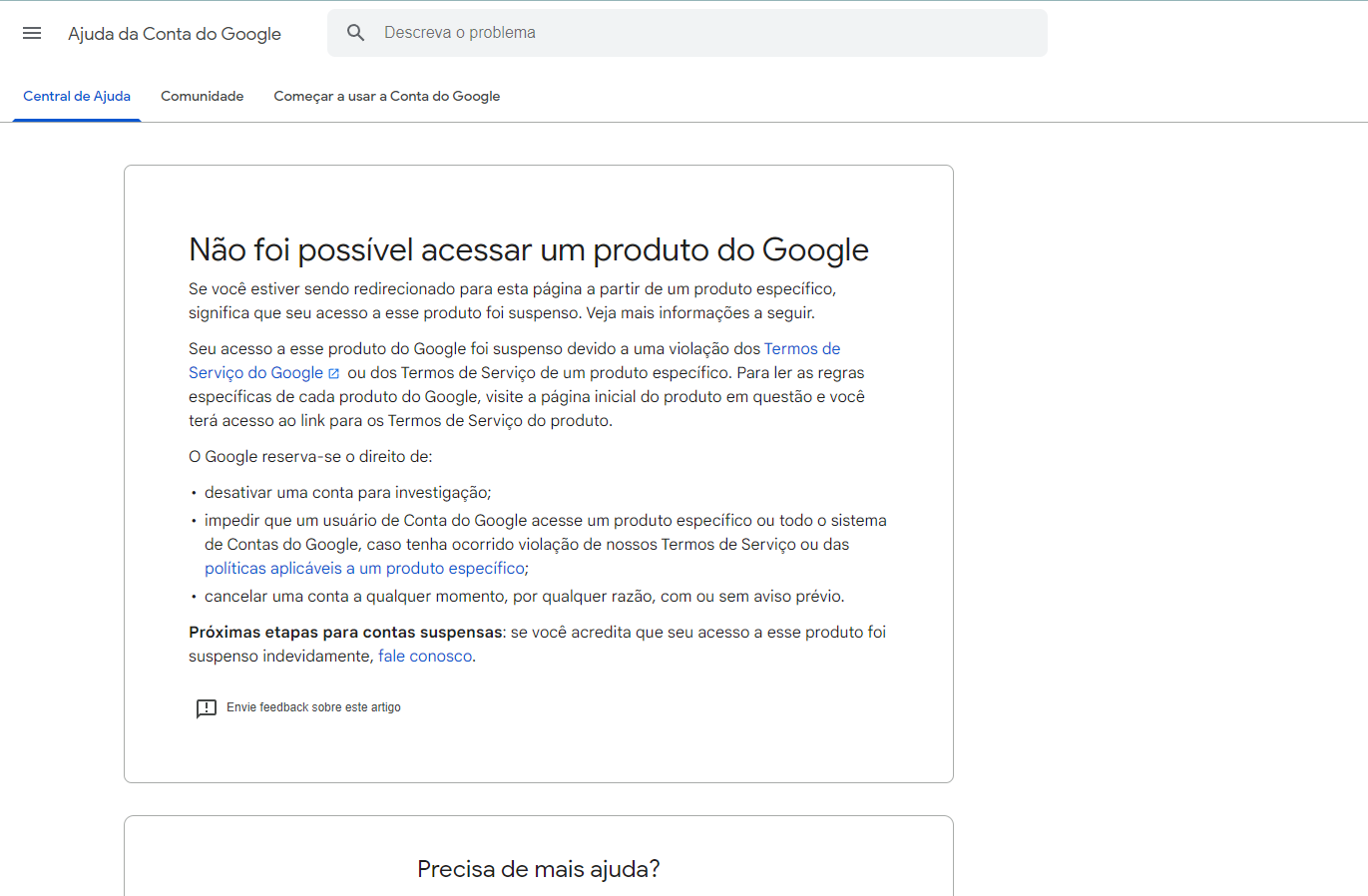Open the hamburger main menu

click(x=32, y=33)
